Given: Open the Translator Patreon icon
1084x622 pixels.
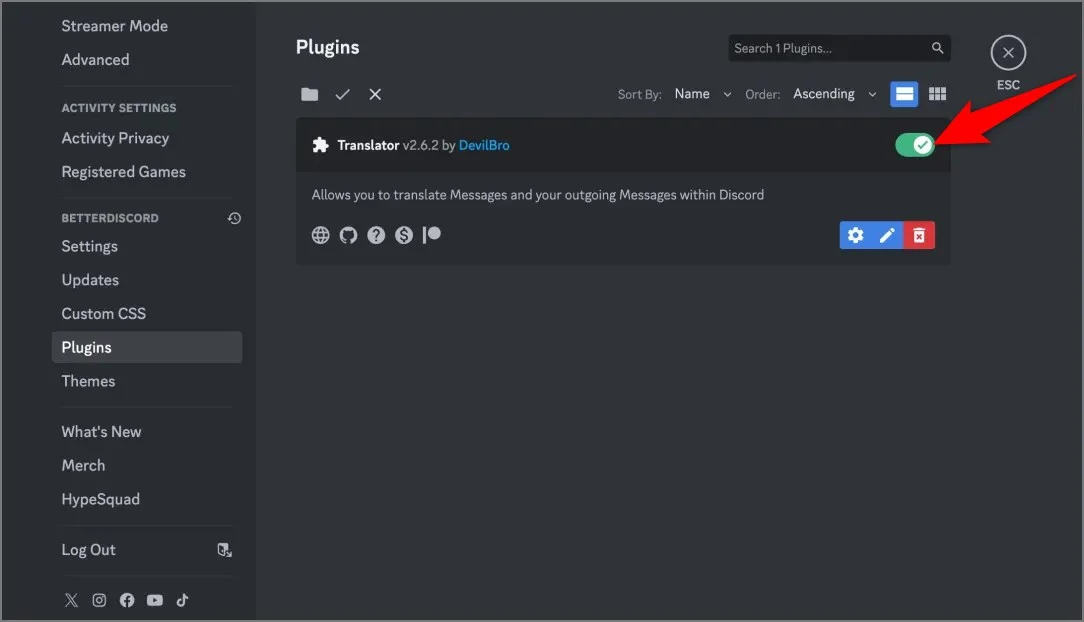Looking at the screenshot, I should (x=432, y=235).
